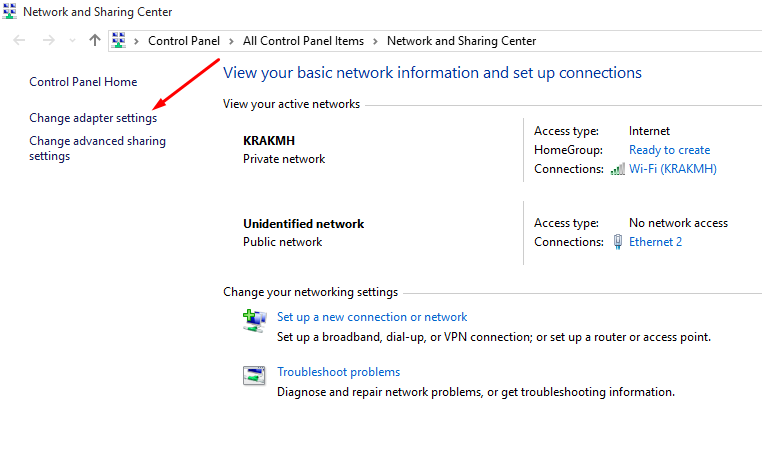Image resolution: width=762 pixels, height=472 pixels.
Task: Select the Private network label
Action: coord(284,159)
